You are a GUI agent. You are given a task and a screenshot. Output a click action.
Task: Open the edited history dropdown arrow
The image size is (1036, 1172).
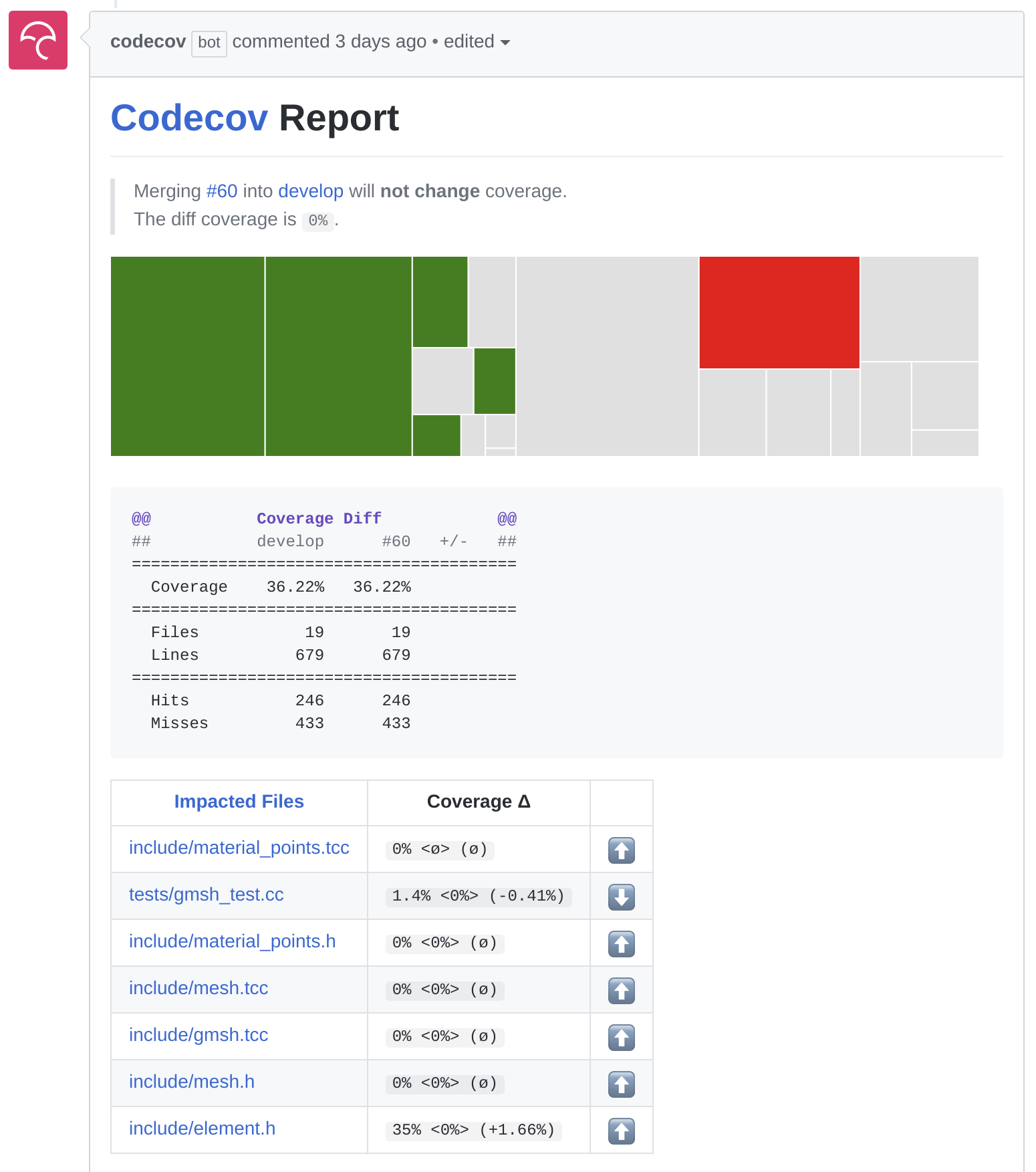tap(505, 43)
